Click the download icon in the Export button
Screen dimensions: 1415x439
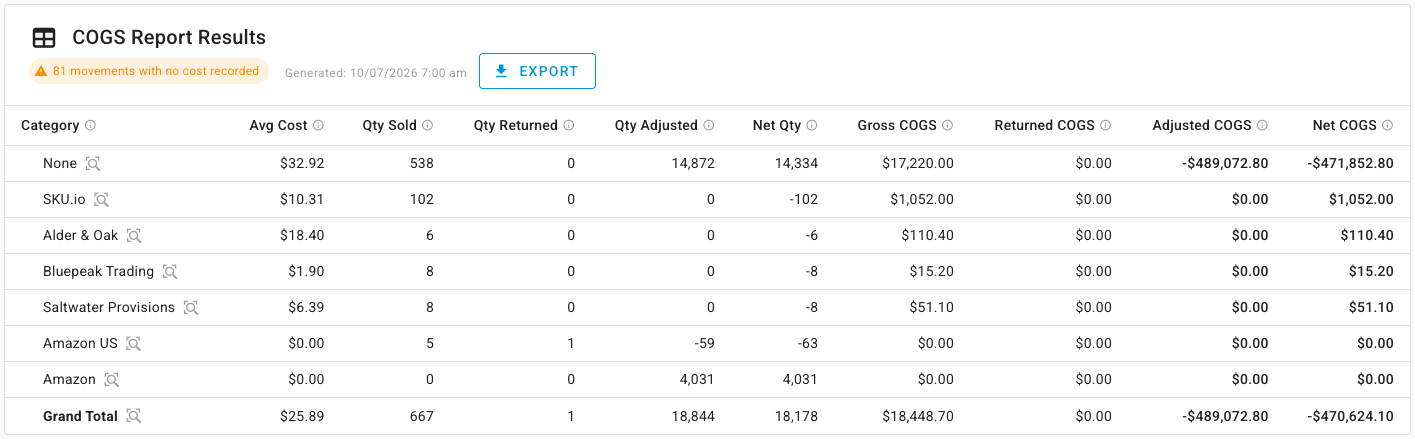pos(501,71)
